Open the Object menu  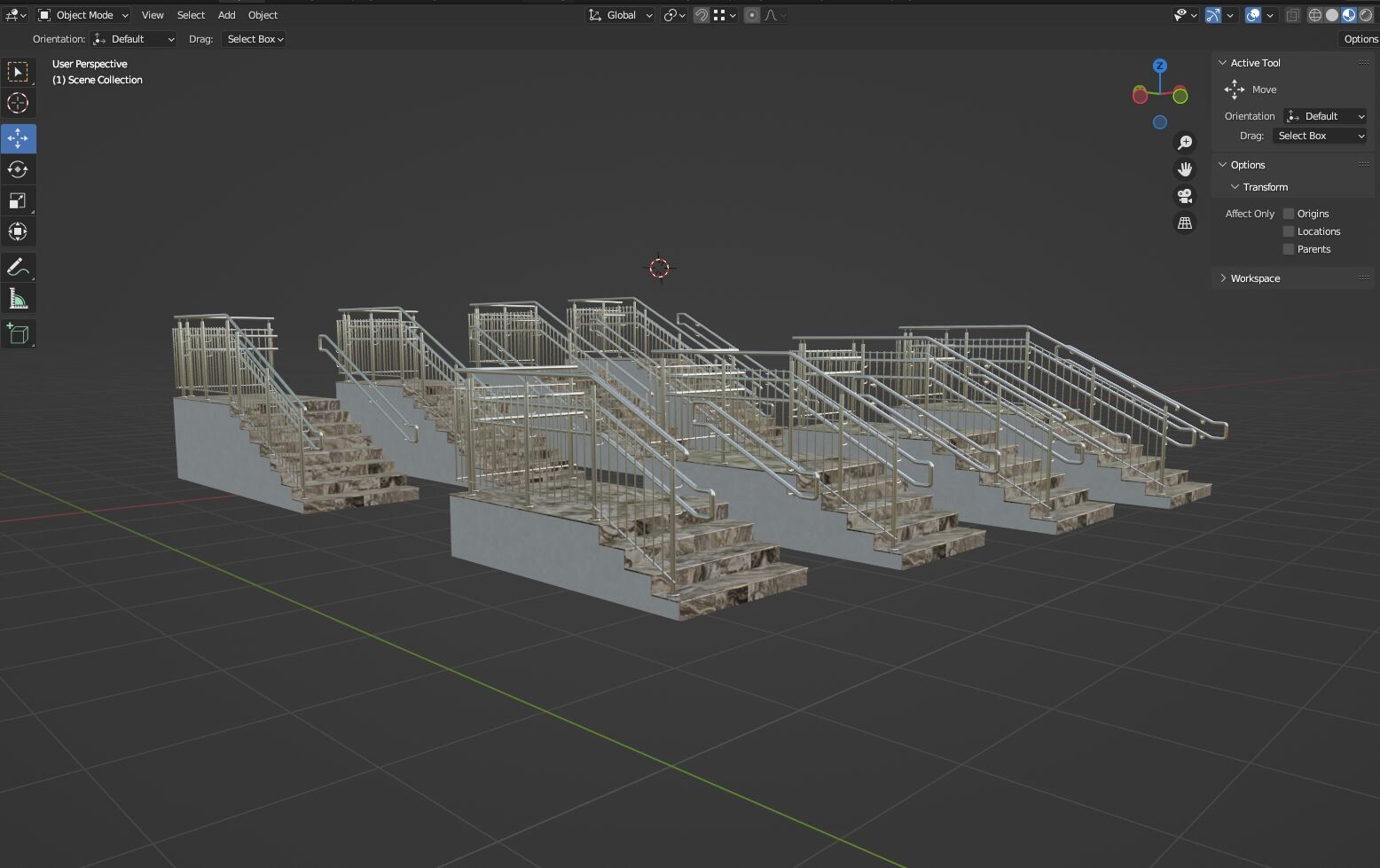tap(263, 15)
